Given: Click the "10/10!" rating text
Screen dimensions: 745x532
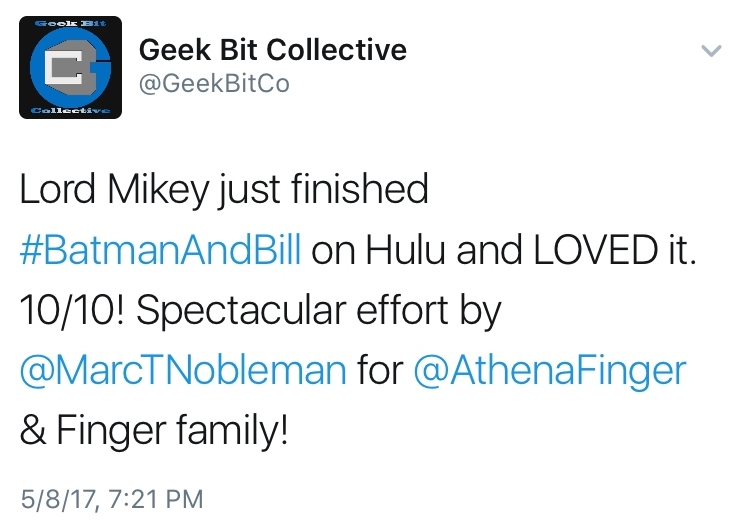Looking at the screenshot, I should pyautogui.click(x=70, y=310).
